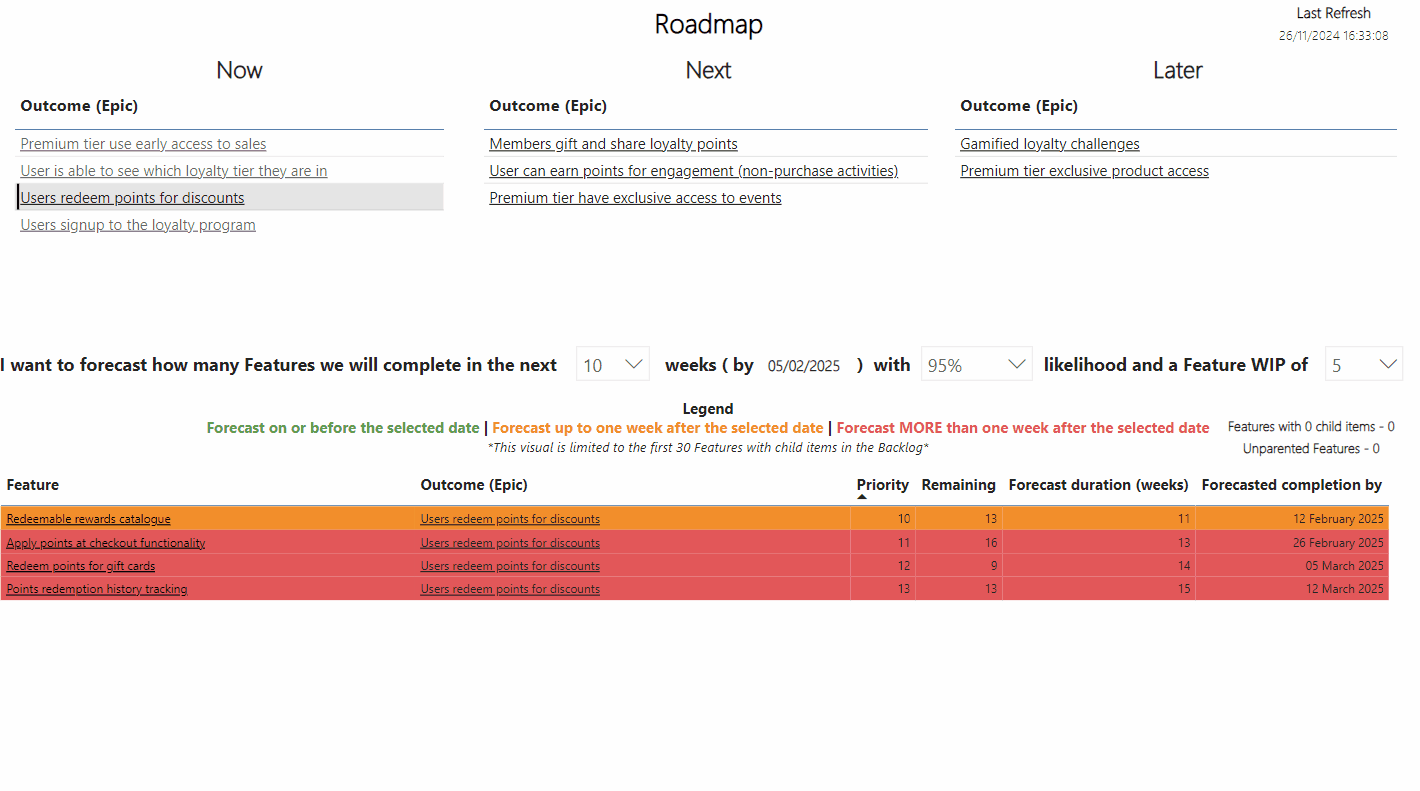
Task: Sort the table by Forecasted completion by
Action: point(1290,484)
